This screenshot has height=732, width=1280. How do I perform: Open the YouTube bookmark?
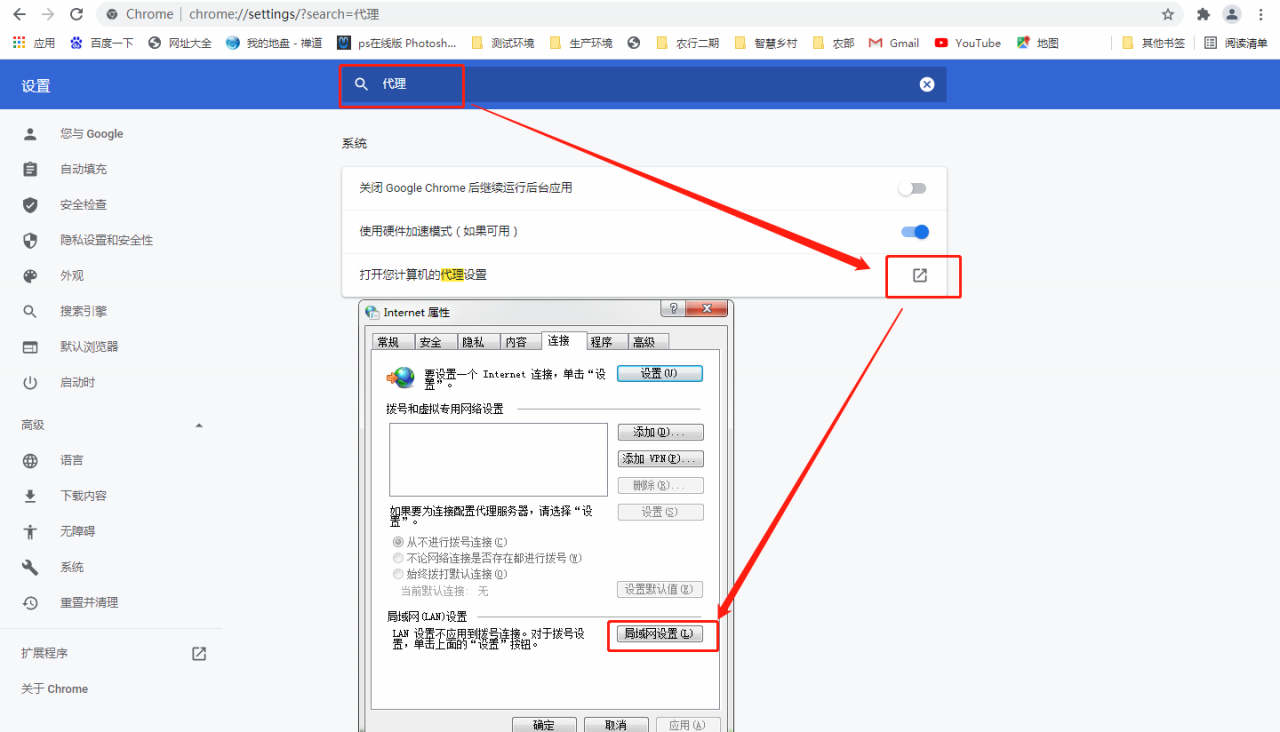click(968, 43)
